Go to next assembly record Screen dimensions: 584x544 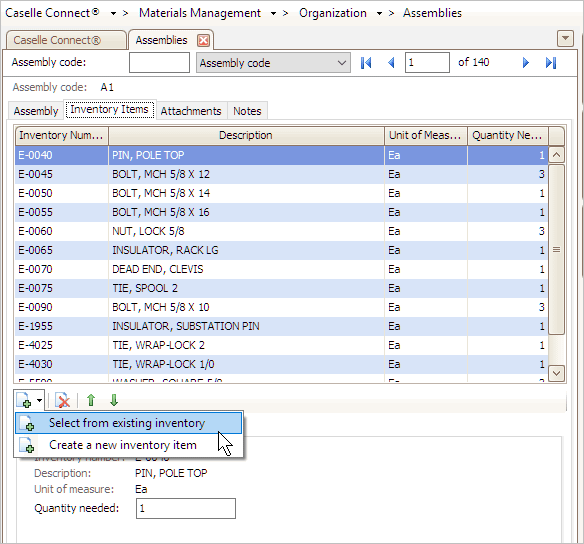click(526, 63)
